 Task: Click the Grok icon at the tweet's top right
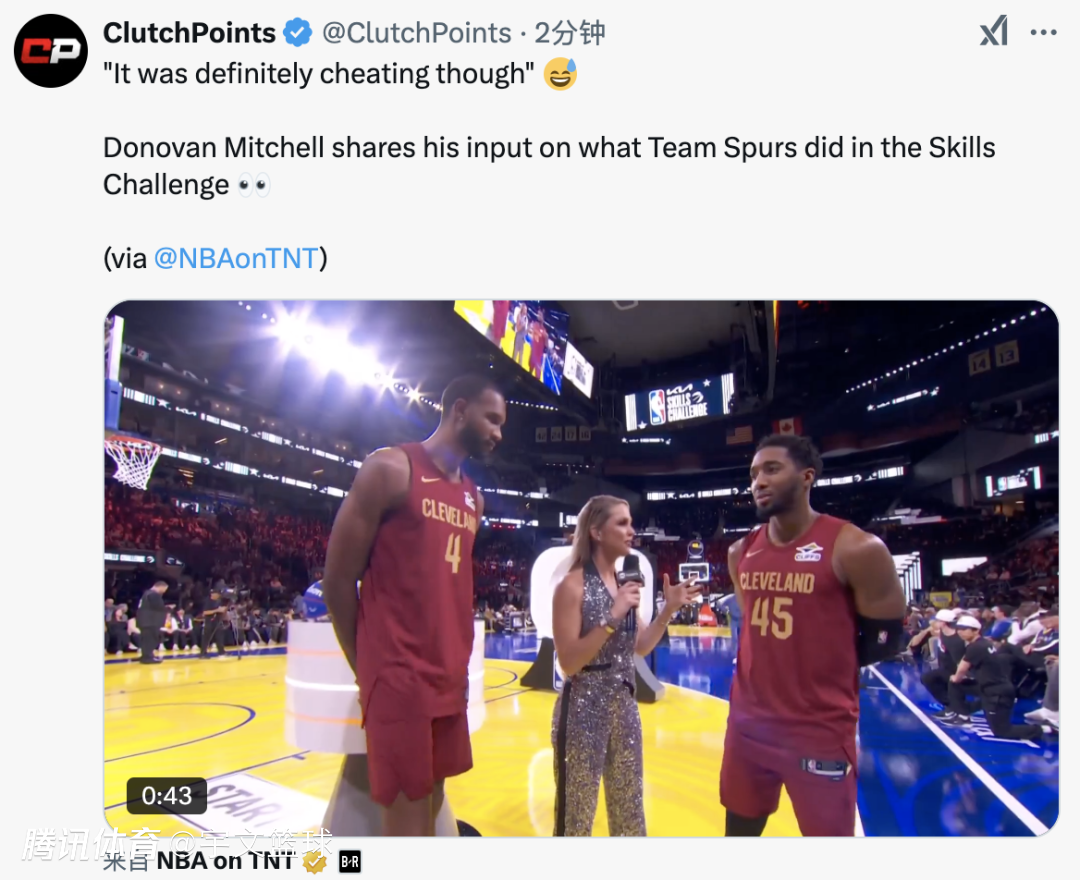pos(994,31)
